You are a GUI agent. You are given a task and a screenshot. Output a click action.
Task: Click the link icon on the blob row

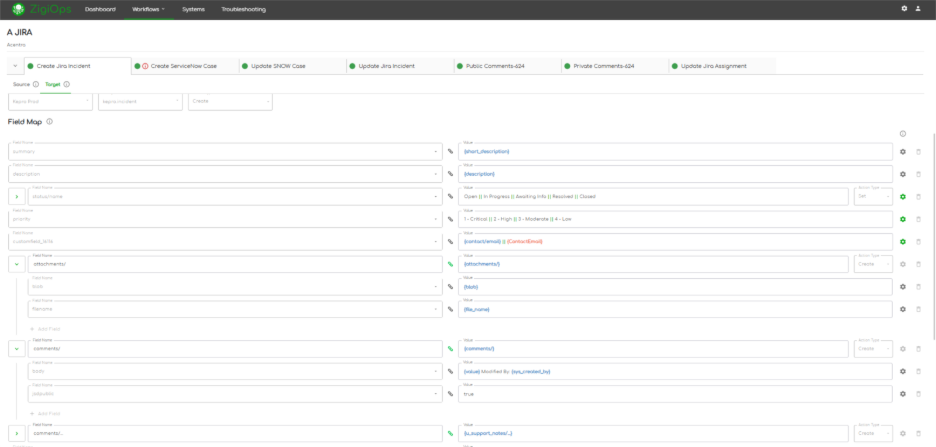point(451,286)
